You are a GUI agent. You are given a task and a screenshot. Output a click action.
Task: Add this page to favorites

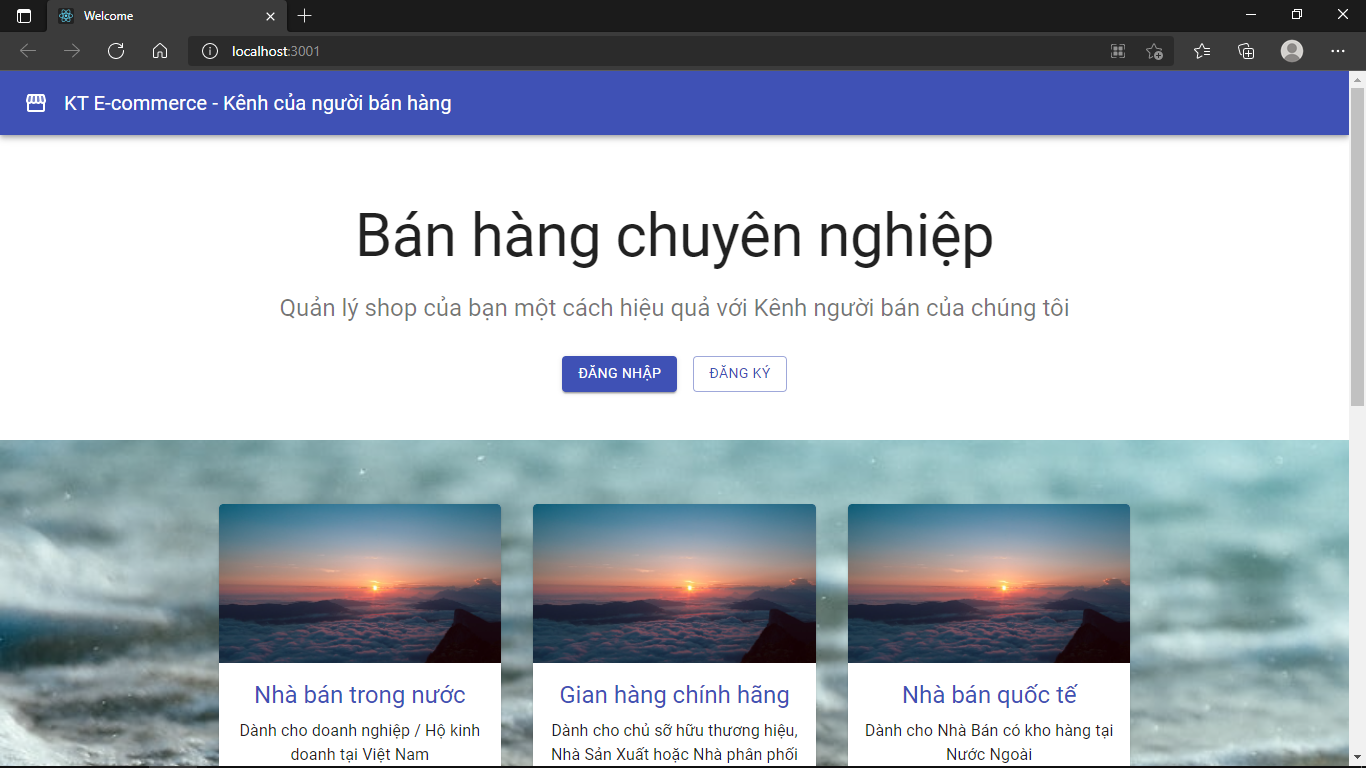(1154, 51)
